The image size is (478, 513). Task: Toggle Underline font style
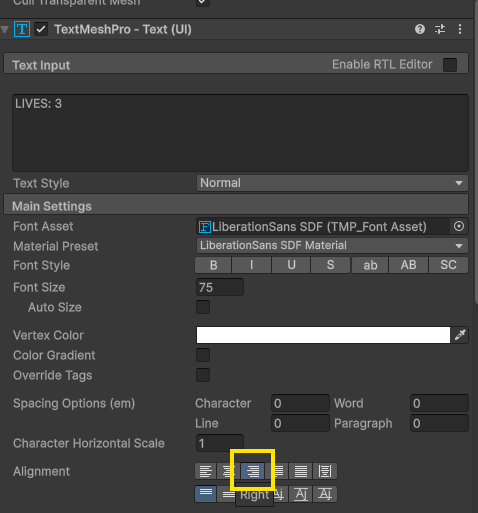point(291,265)
